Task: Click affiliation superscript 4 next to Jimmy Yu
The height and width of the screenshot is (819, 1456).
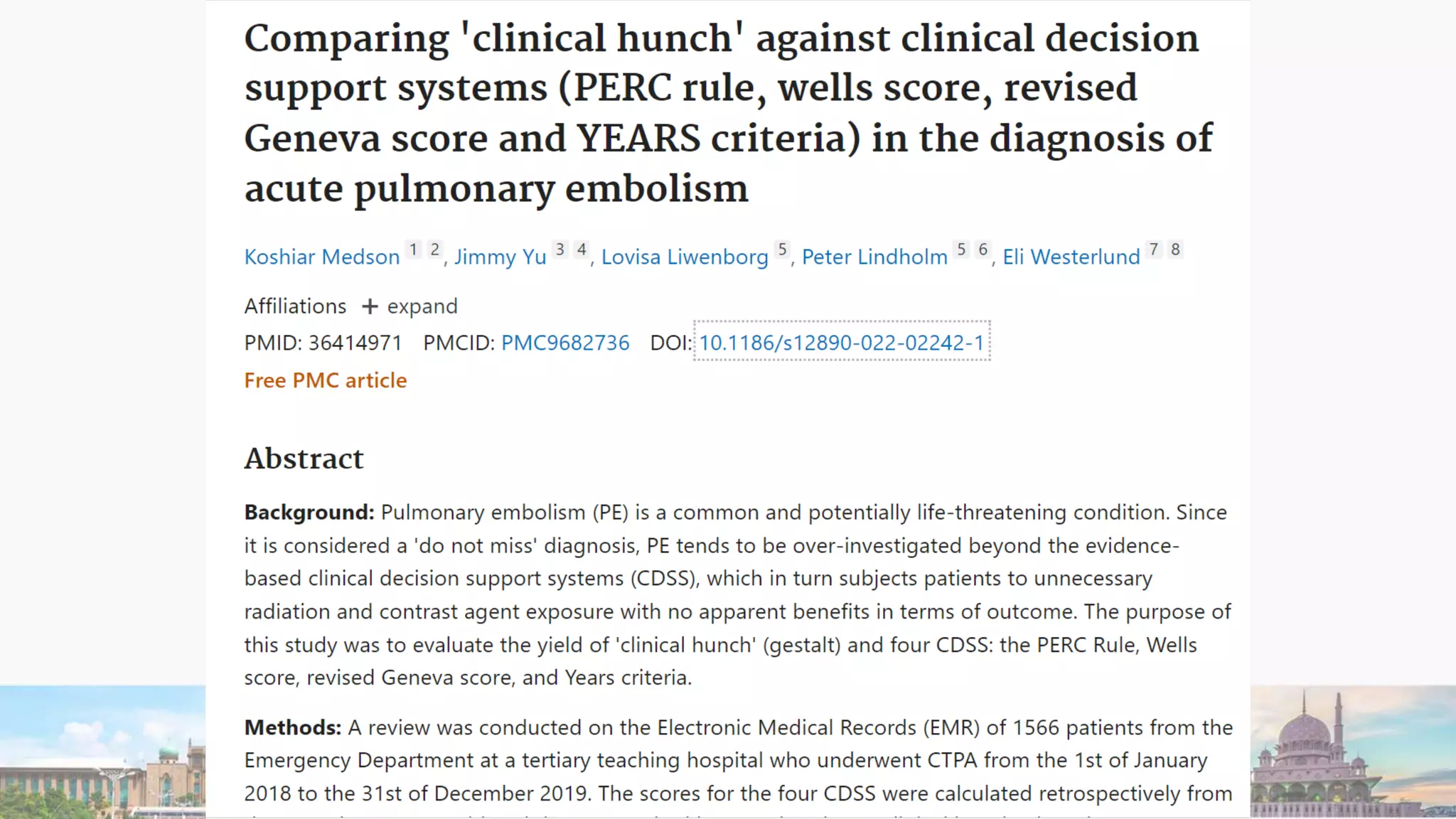Action: 582,250
